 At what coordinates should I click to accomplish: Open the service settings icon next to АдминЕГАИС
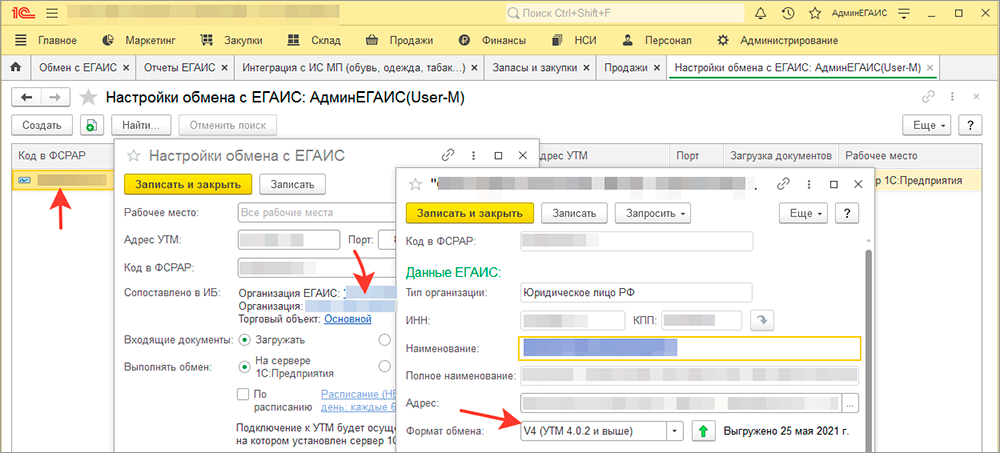click(902, 13)
